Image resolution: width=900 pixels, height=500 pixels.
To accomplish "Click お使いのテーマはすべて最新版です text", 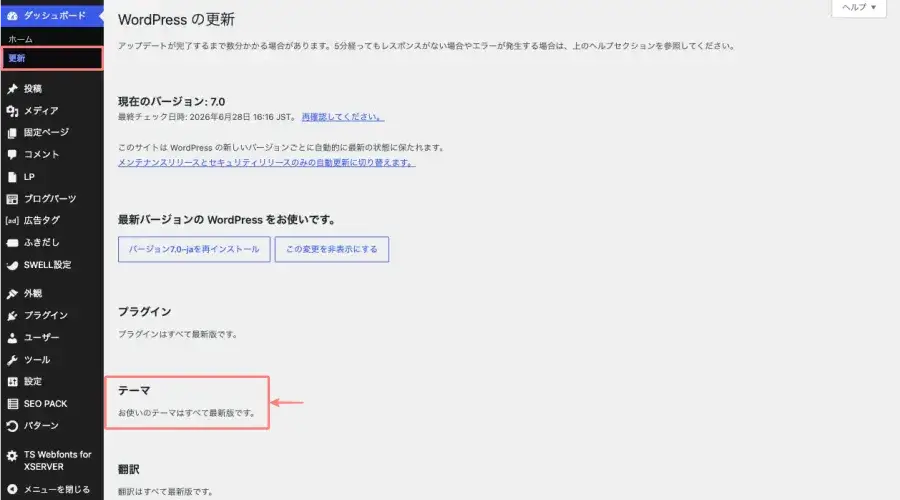I will (x=187, y=413).
